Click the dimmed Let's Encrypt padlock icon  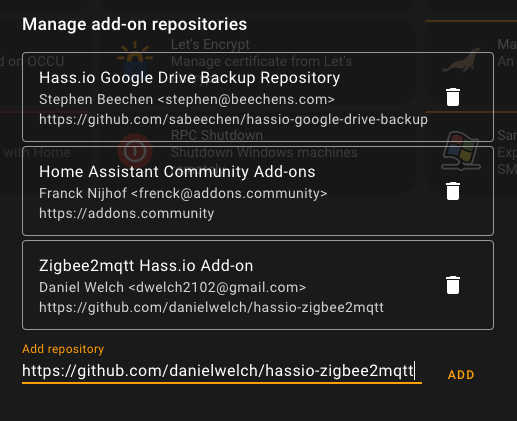pos(135,57)
